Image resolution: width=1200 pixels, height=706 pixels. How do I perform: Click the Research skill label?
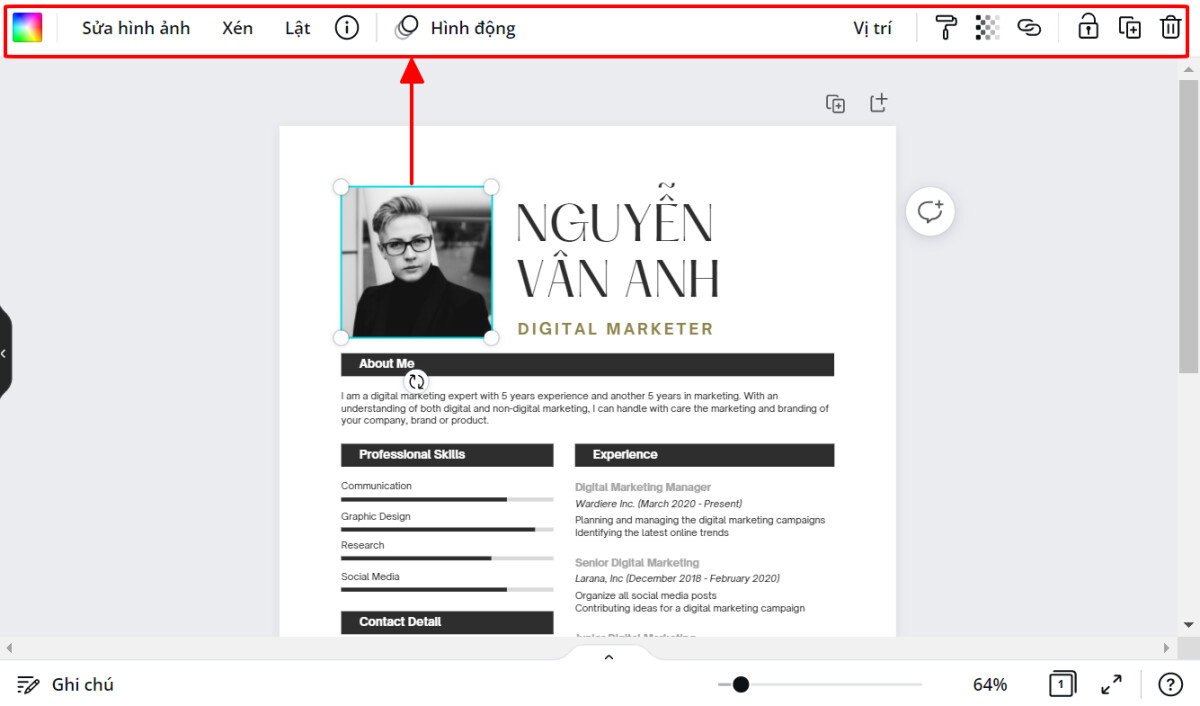coord(362,546)
